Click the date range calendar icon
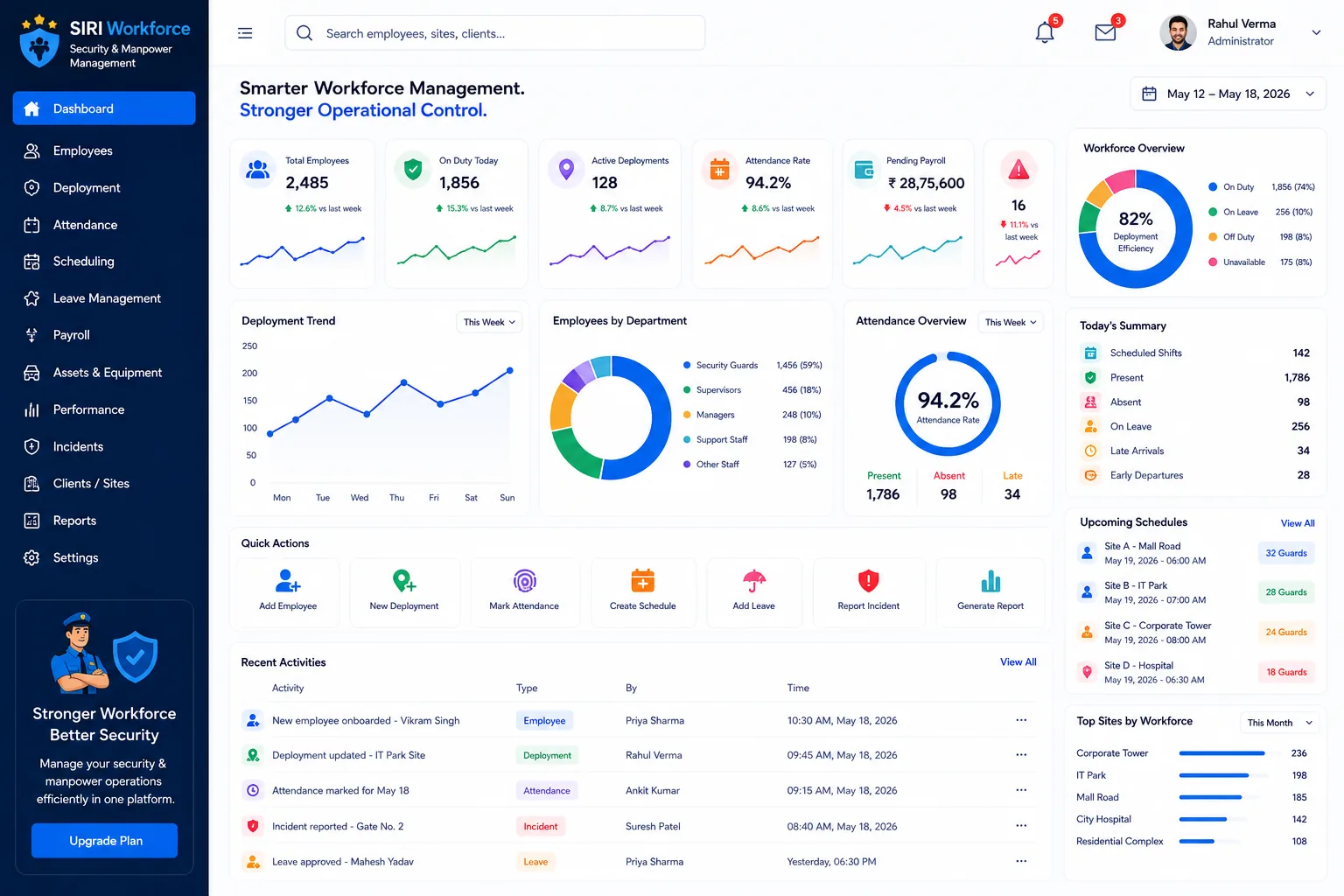1344x896 pixels. tap(1150, 94)
